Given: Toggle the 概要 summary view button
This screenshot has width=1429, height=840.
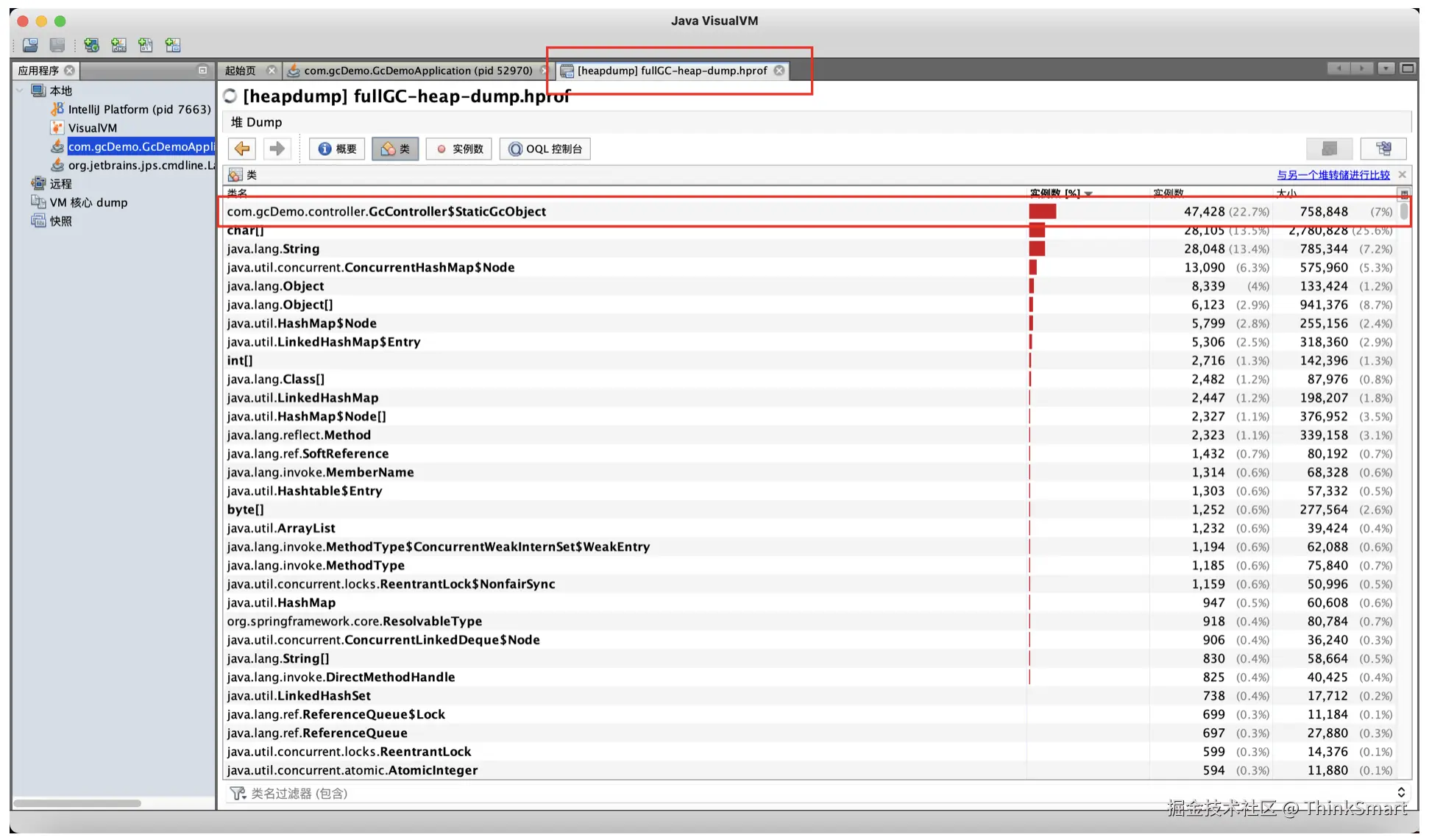Looking at the screenshot, I should pos(337,149).
